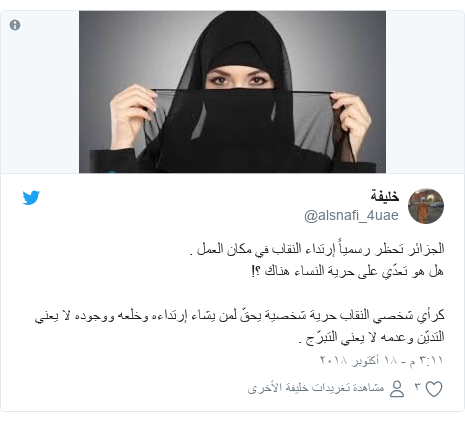The height and width of the screenshot is (421, 465).
Task: Click the person silhouette icon beside likes
Action: [397, 389]
